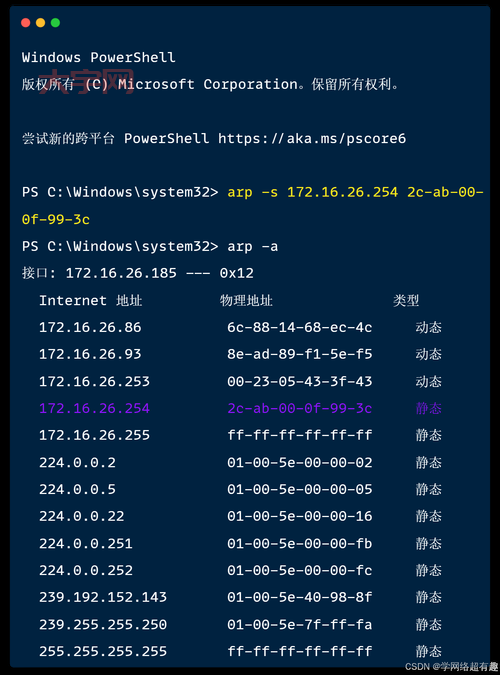The width and height of the screenshot is (500, 675).
Task: Select the interface 172.16.26.185 line
Action: point(138,273)
